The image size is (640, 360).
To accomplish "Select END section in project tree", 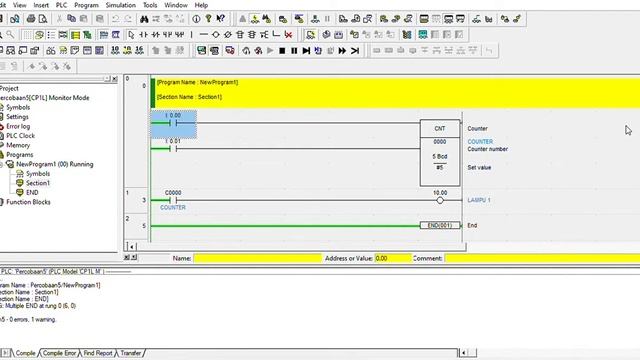I will [32, 192].
